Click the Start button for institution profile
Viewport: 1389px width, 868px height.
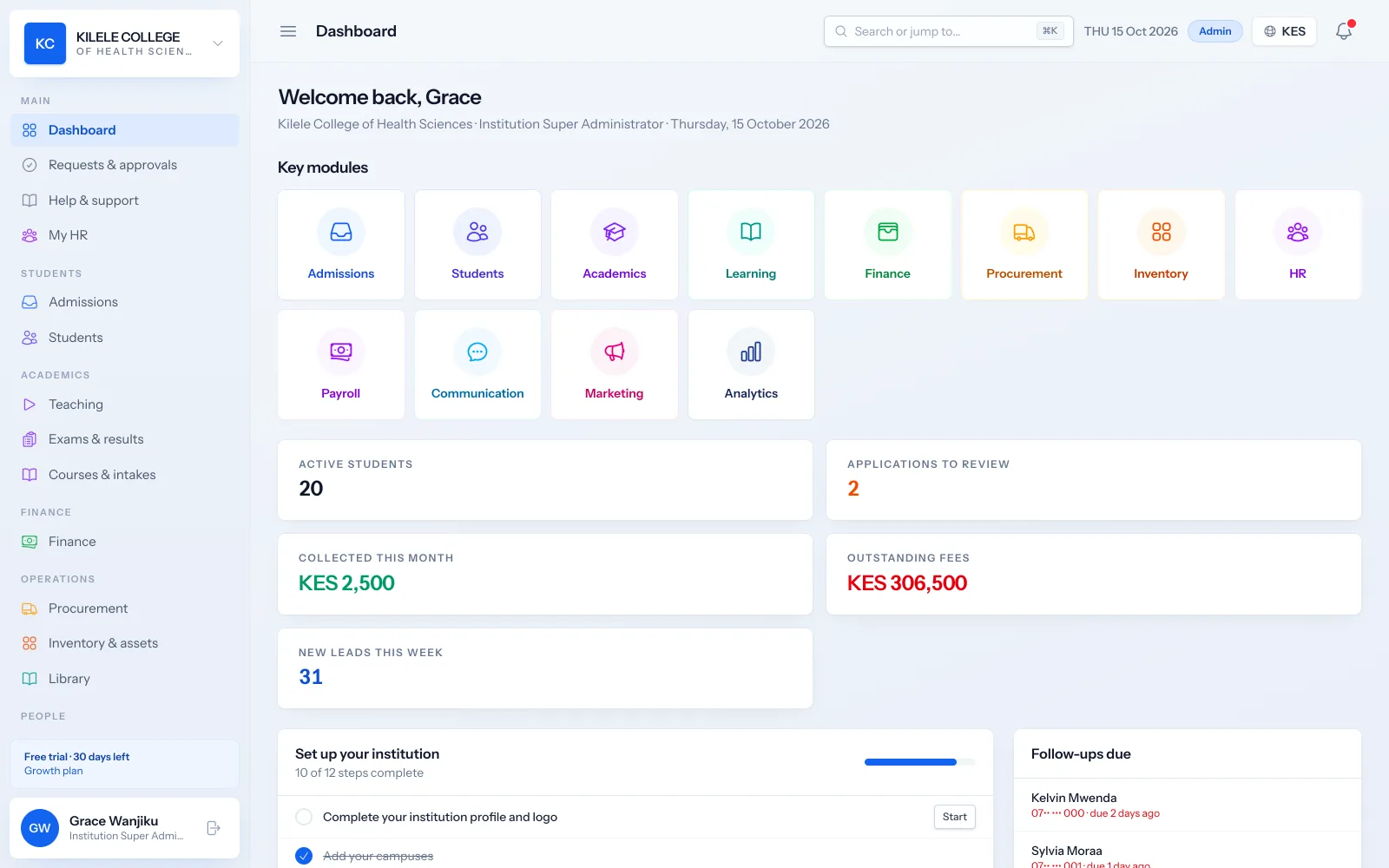[x=955, y=817]
